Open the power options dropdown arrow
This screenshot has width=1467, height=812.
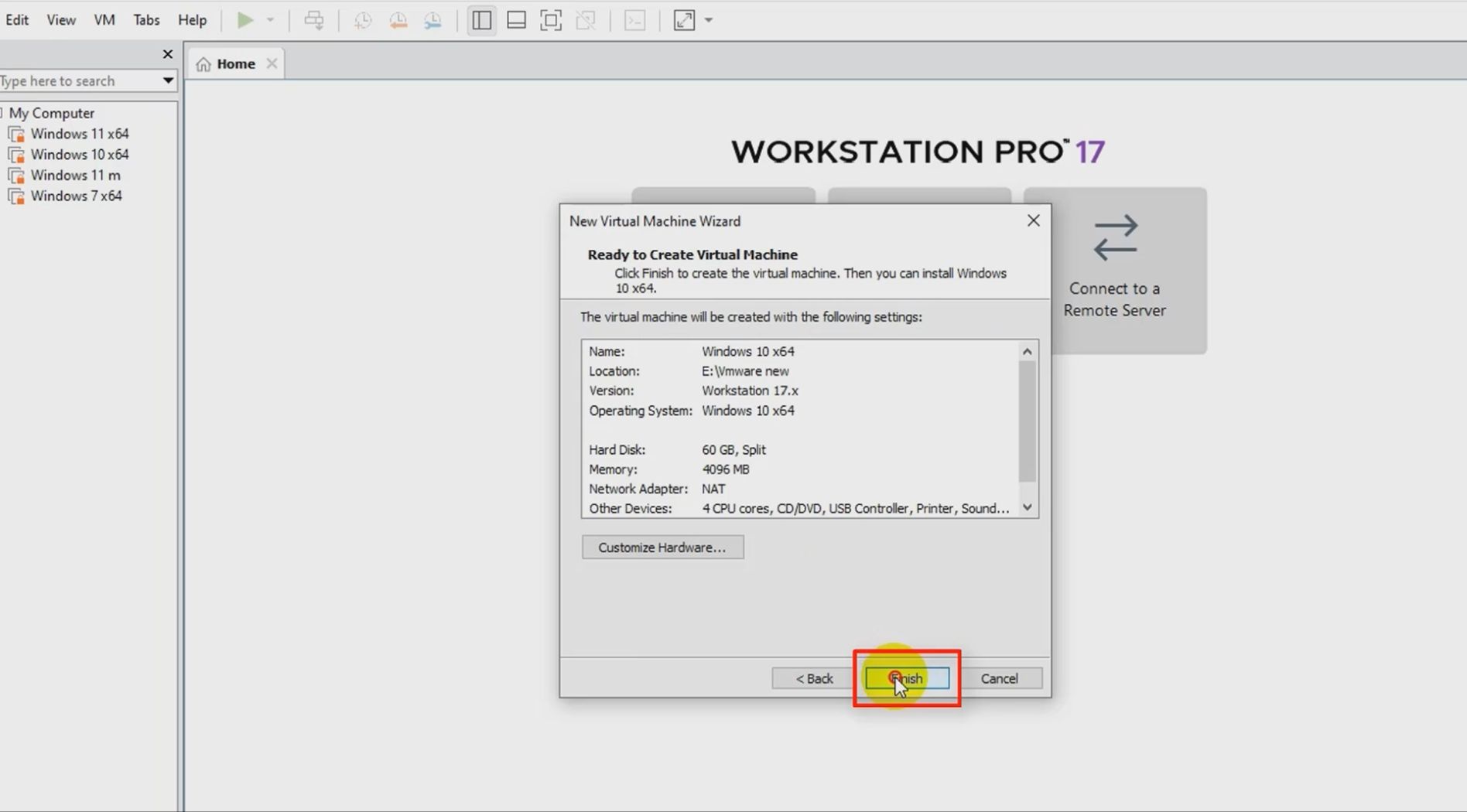tap(270, 20)
